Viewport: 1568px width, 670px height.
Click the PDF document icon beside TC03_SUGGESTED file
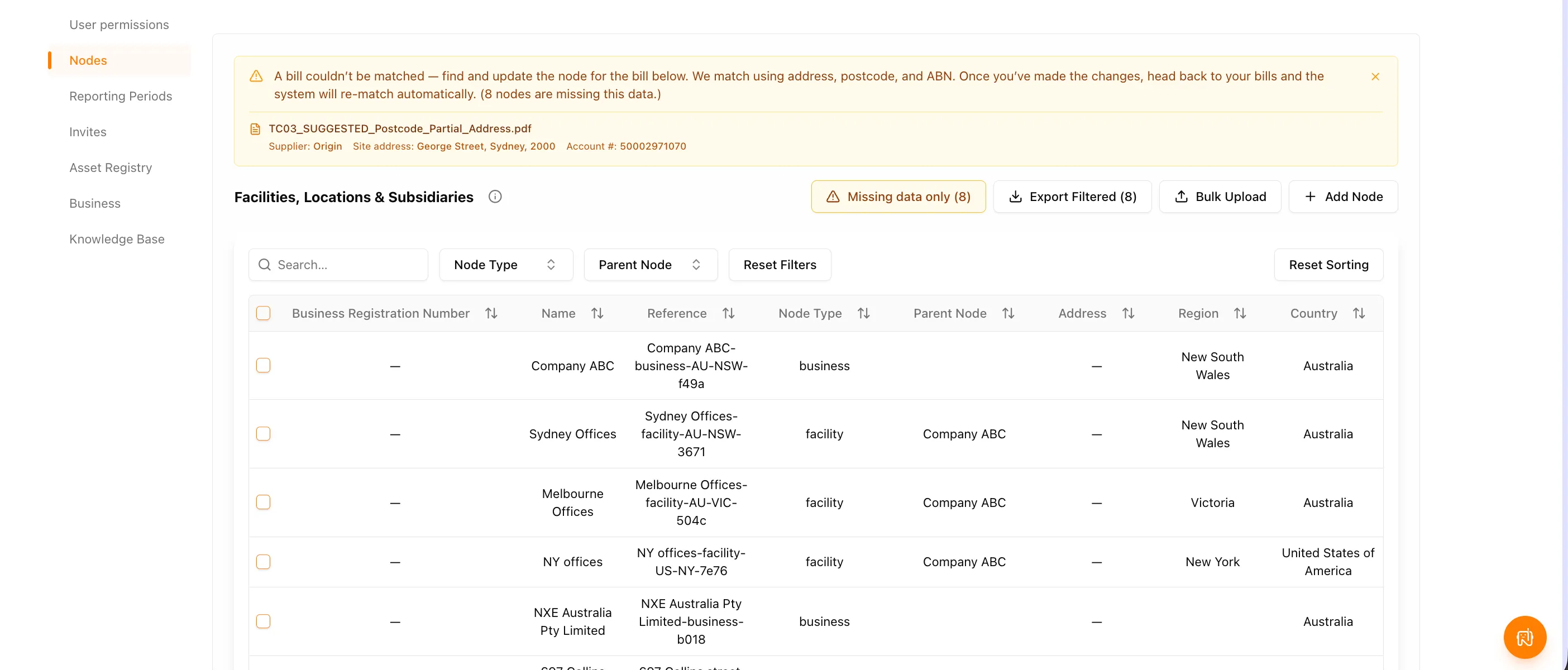tap(256, 129)
